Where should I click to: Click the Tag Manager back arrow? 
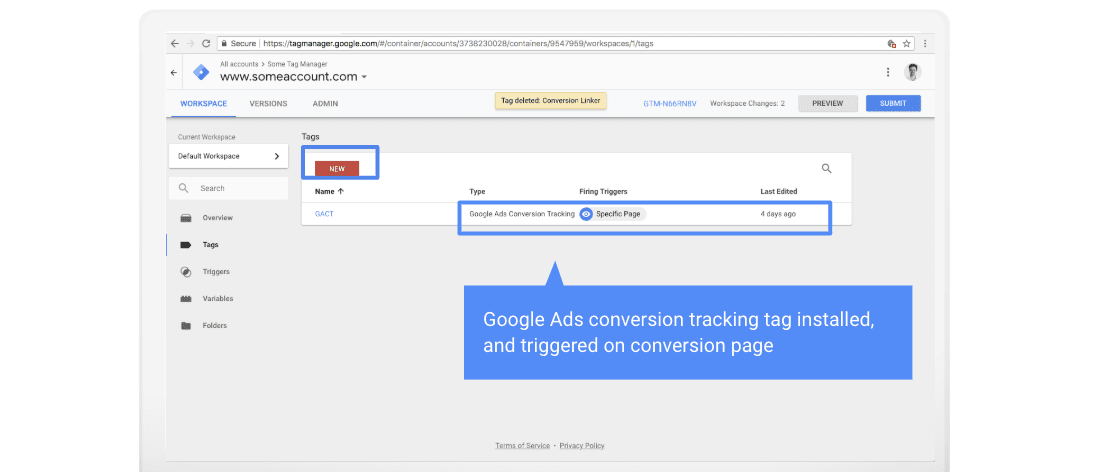[x=174, y=73]
